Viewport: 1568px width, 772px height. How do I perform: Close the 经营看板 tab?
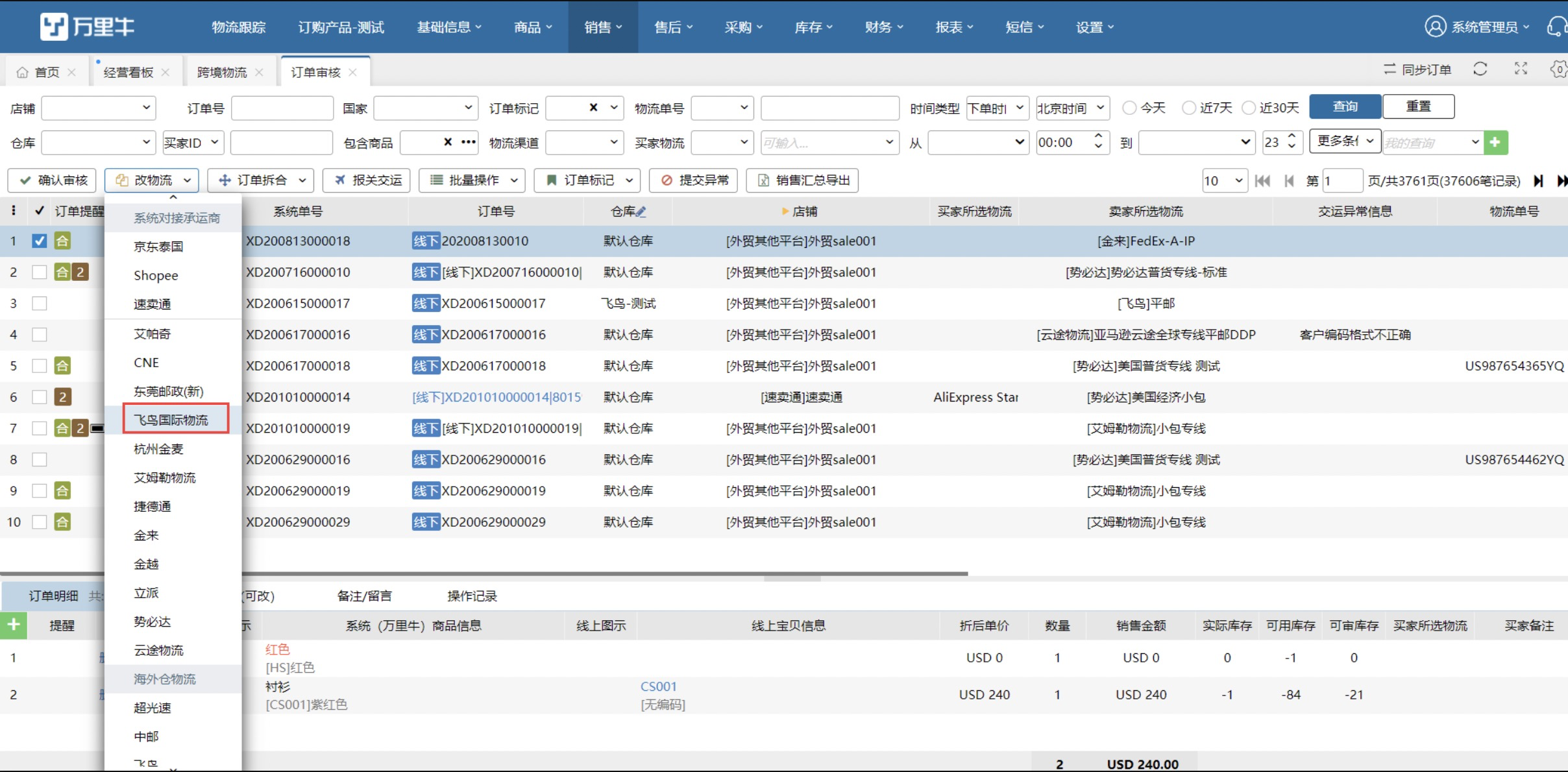(x=165, y=72)
